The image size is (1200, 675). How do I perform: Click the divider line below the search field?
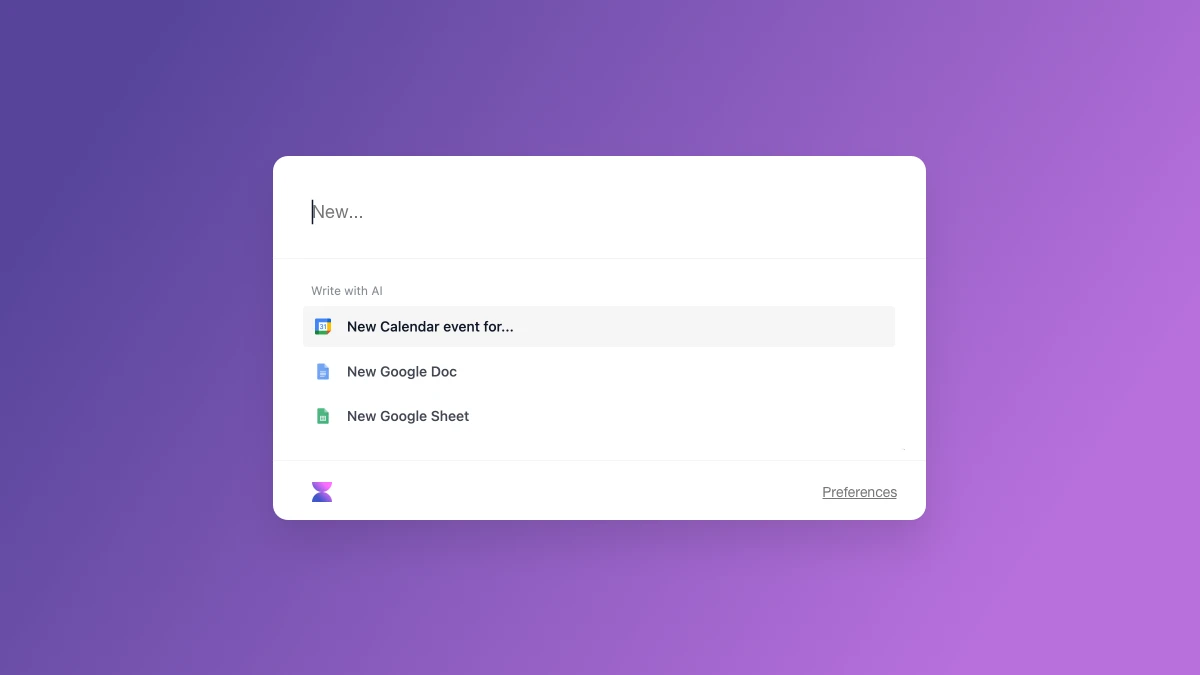(x=599, y=259)
